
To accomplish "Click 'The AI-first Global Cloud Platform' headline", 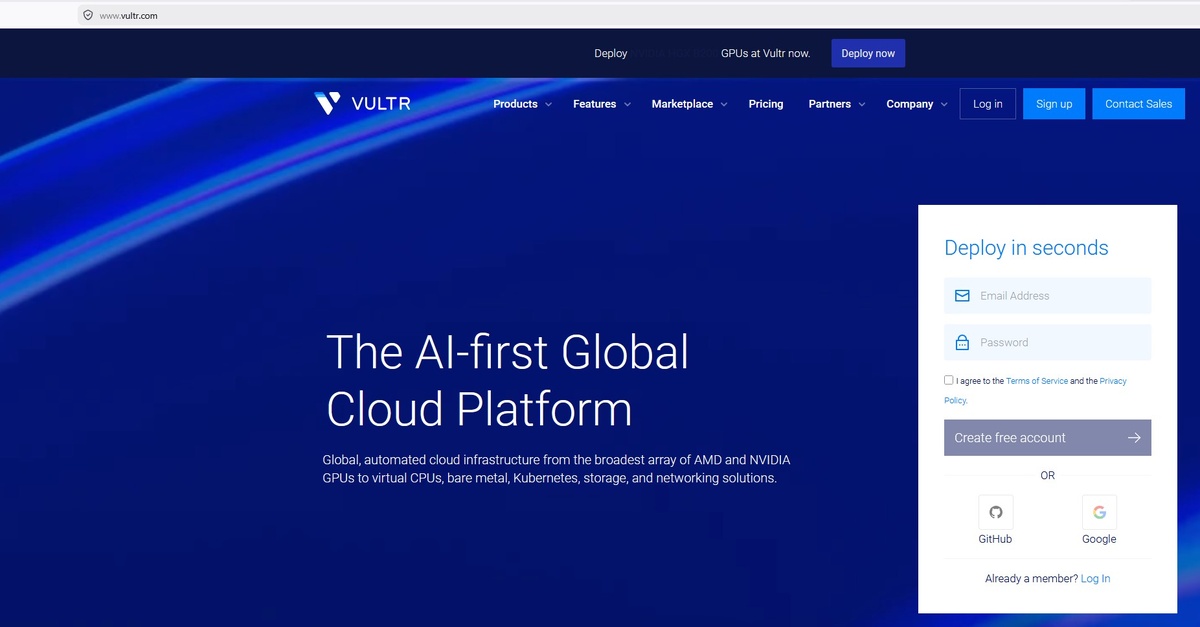I will pos(508,380).
